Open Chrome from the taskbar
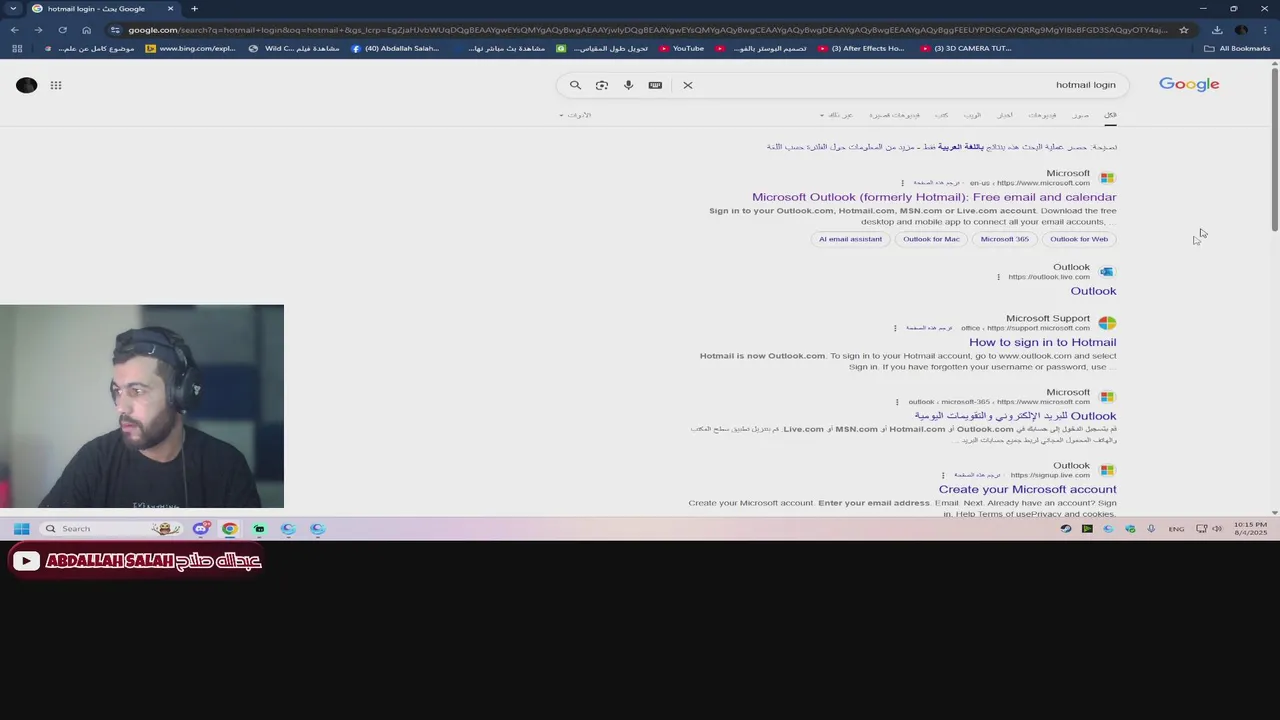 [x=230, y=529]
